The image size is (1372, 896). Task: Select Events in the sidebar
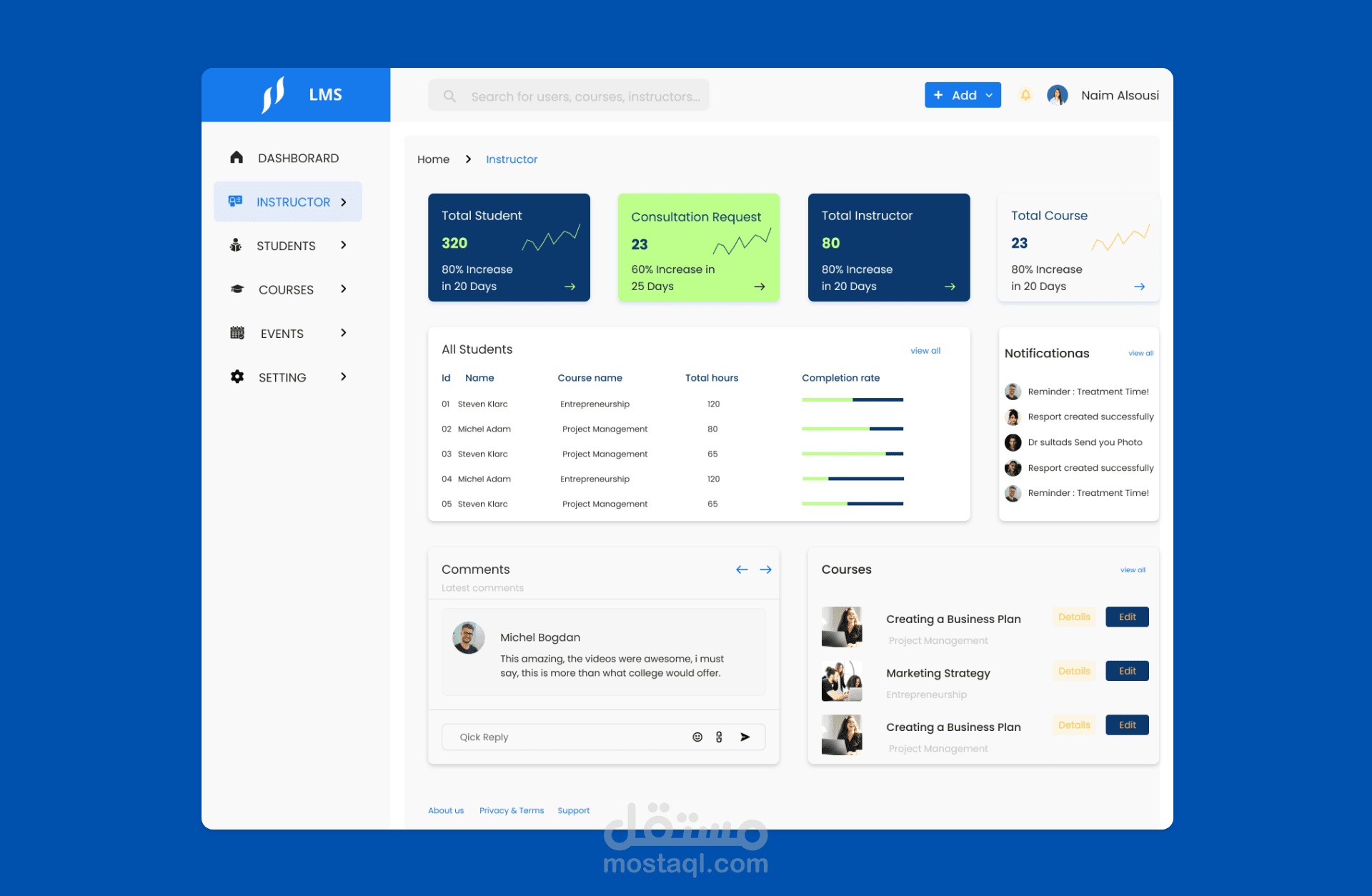pyautogui.click(x=282, y=334)
